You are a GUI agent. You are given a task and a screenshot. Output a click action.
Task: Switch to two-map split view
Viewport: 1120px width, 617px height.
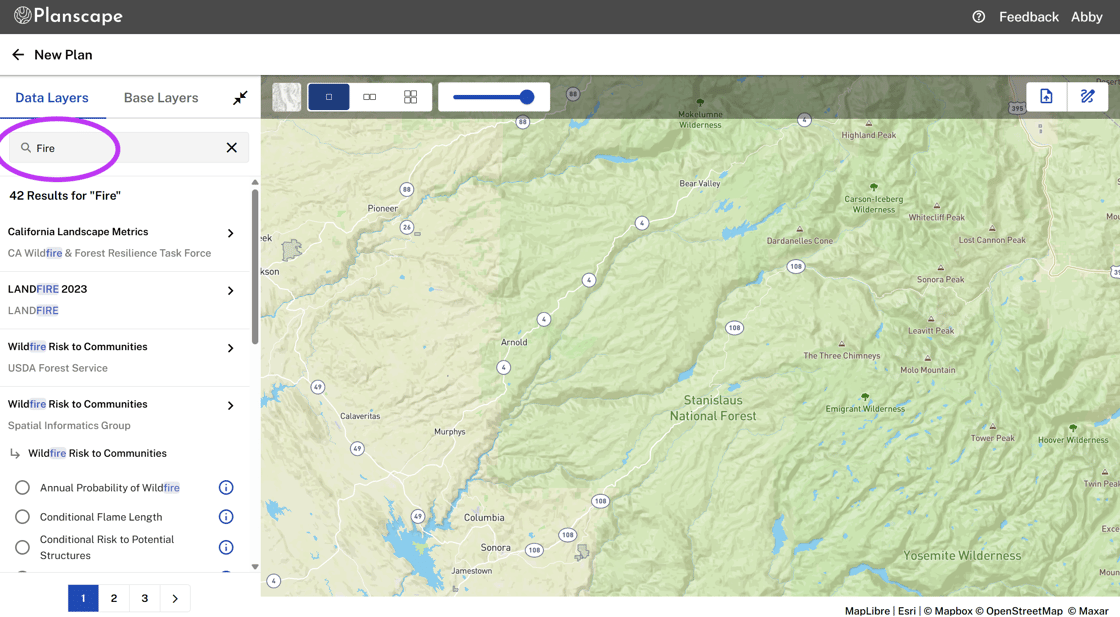[x=370, y=97]
